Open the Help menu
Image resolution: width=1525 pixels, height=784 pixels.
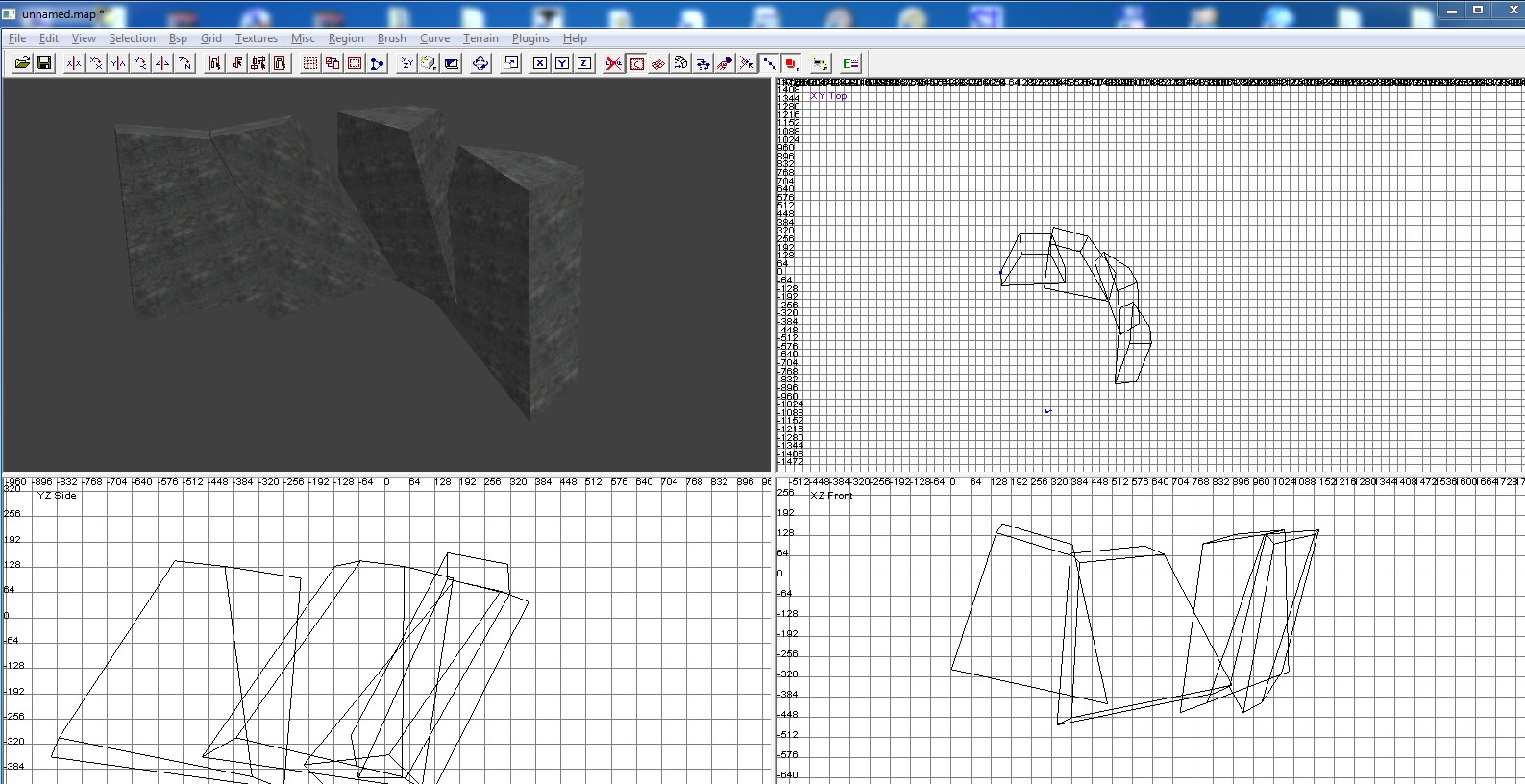575,38
